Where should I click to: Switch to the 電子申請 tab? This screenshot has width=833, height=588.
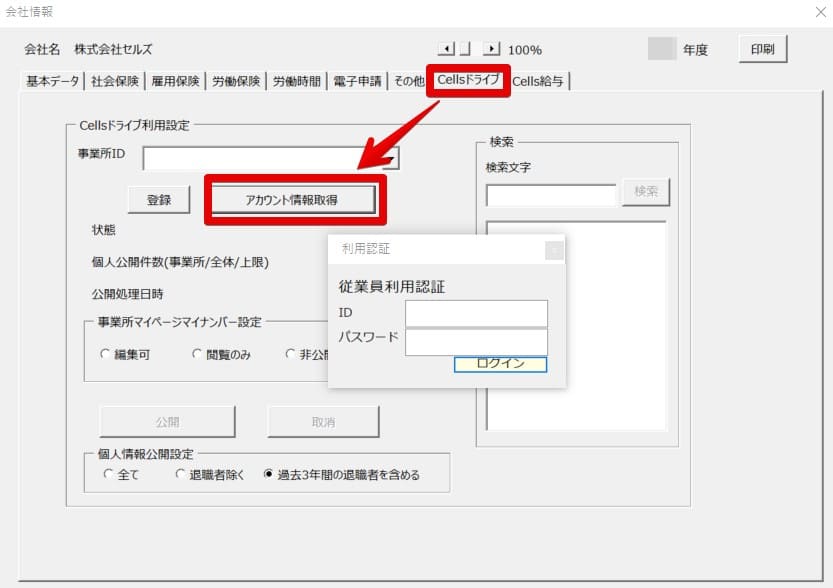click(x=357, y=81)
